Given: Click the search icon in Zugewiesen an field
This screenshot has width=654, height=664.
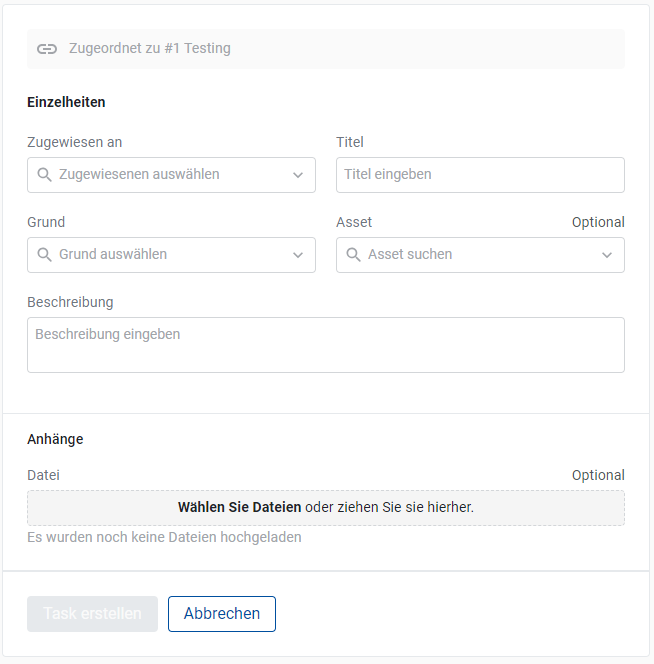Looking at the screenshot, I should click(x=44, y=174).
